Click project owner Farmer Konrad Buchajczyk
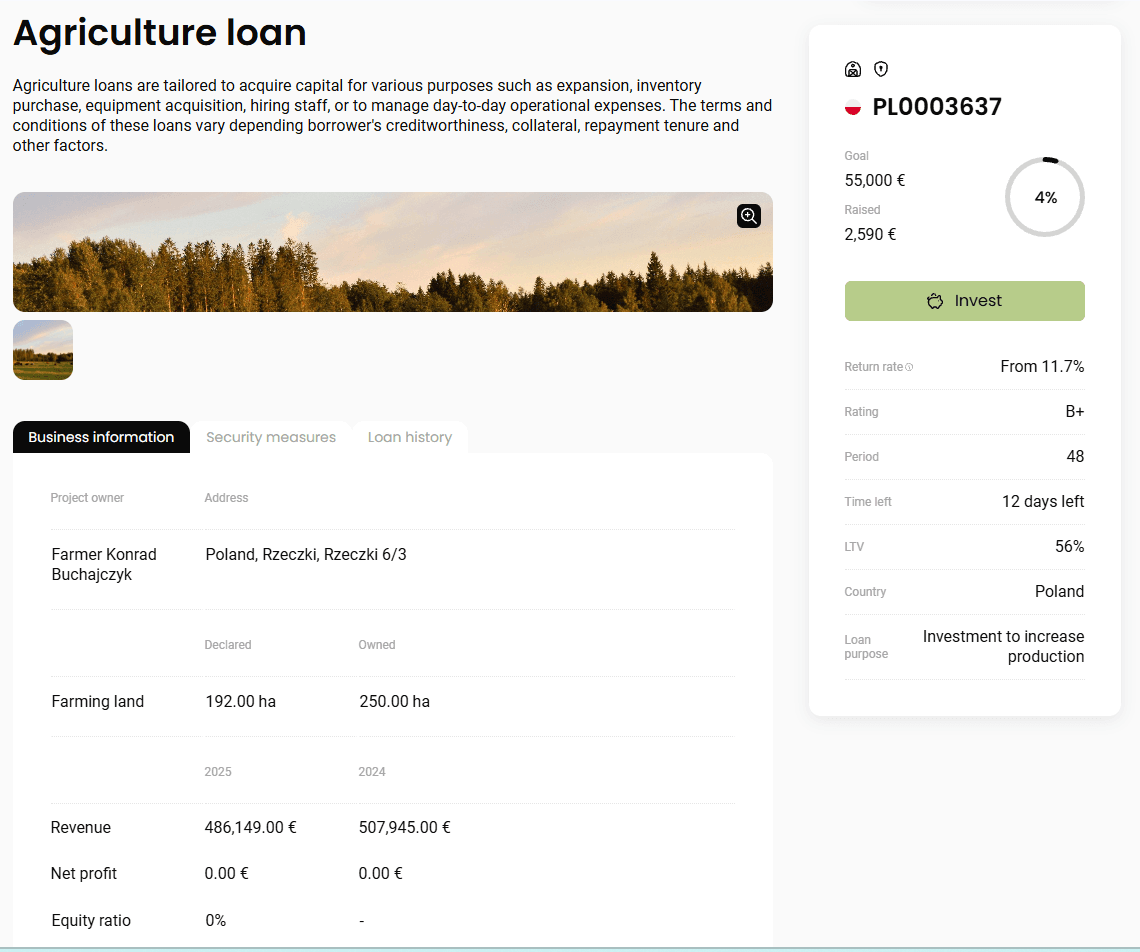 [104, 564]
